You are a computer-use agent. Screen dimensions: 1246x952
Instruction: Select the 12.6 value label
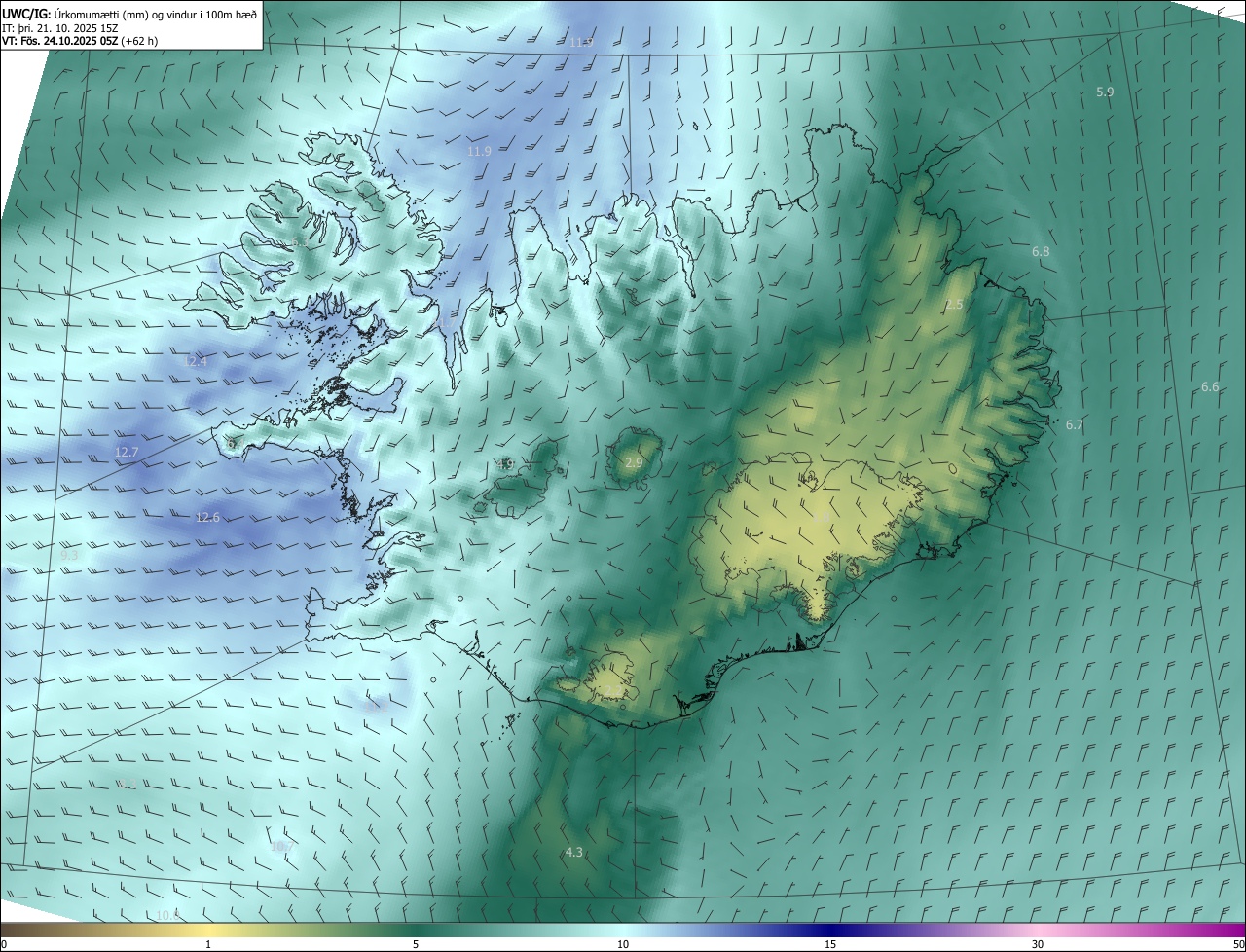point(207,517)
